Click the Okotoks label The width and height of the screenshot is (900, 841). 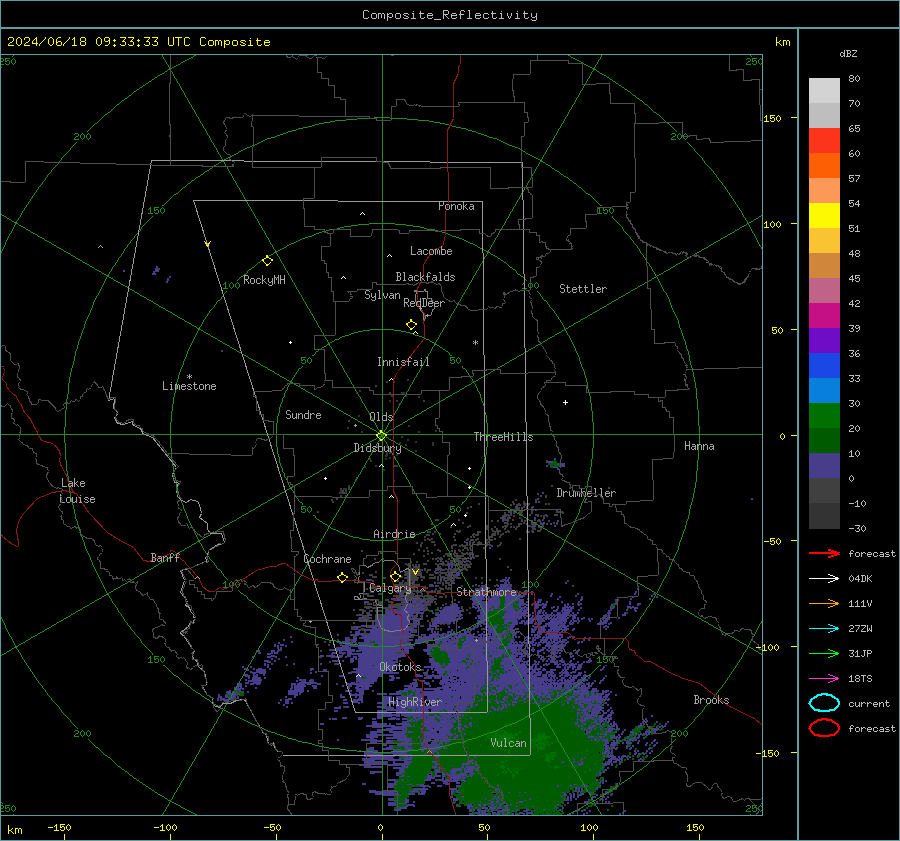(x=400, y=667)
